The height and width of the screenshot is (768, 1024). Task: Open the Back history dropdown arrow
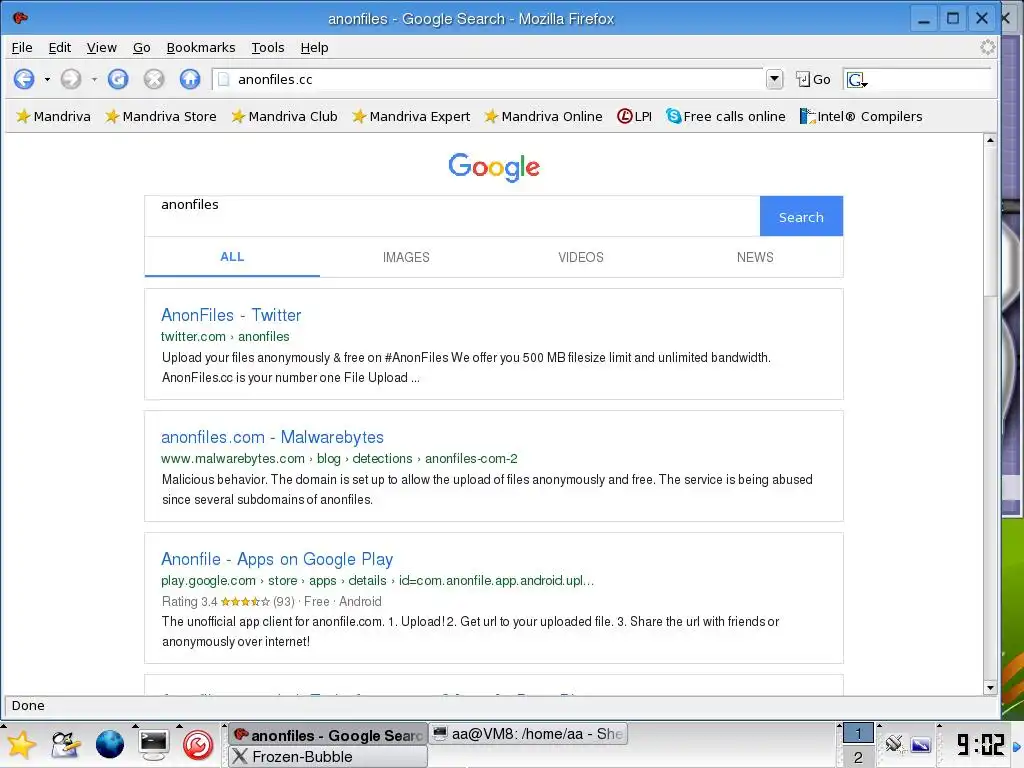(x=47, y=80)
